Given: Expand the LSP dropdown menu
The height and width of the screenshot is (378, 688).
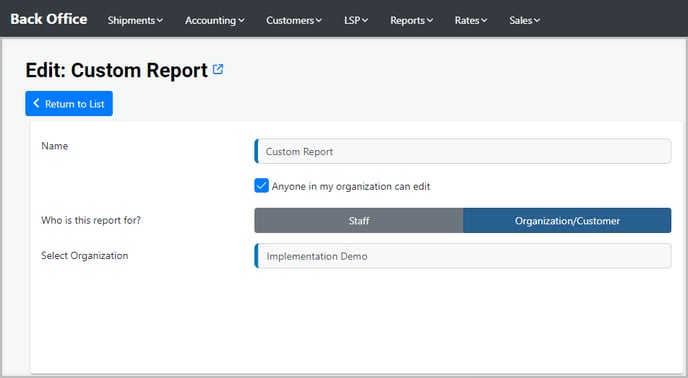Looking at the screenshot, I should [356, 20].
